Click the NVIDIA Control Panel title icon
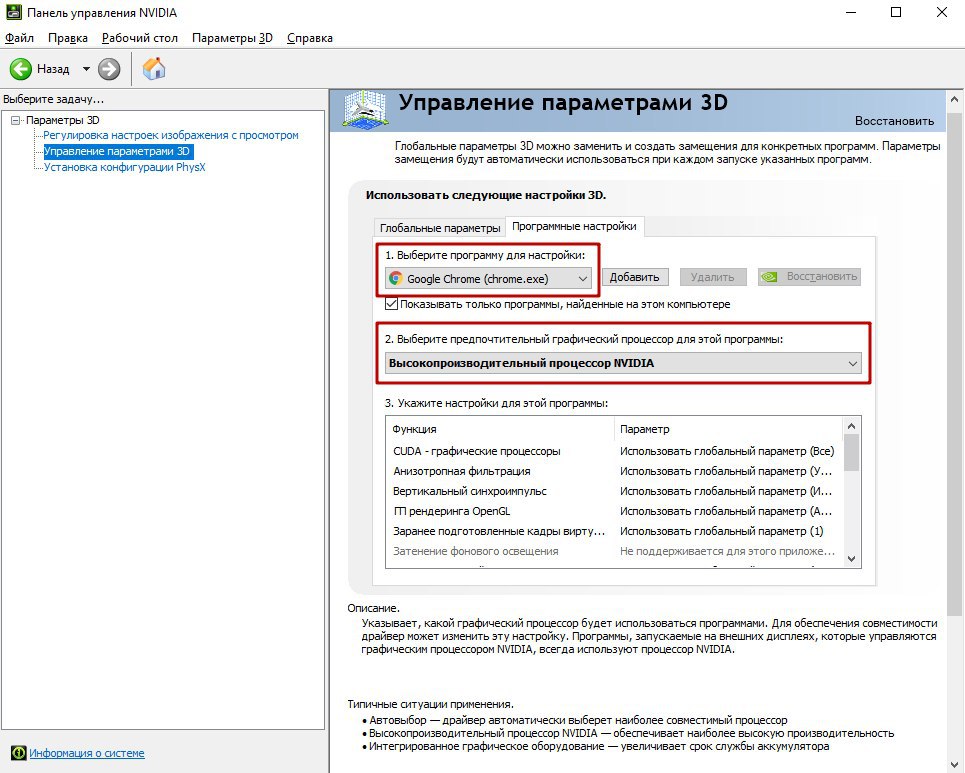The width and height of the screenshot is (965, 773). (14, 12)
